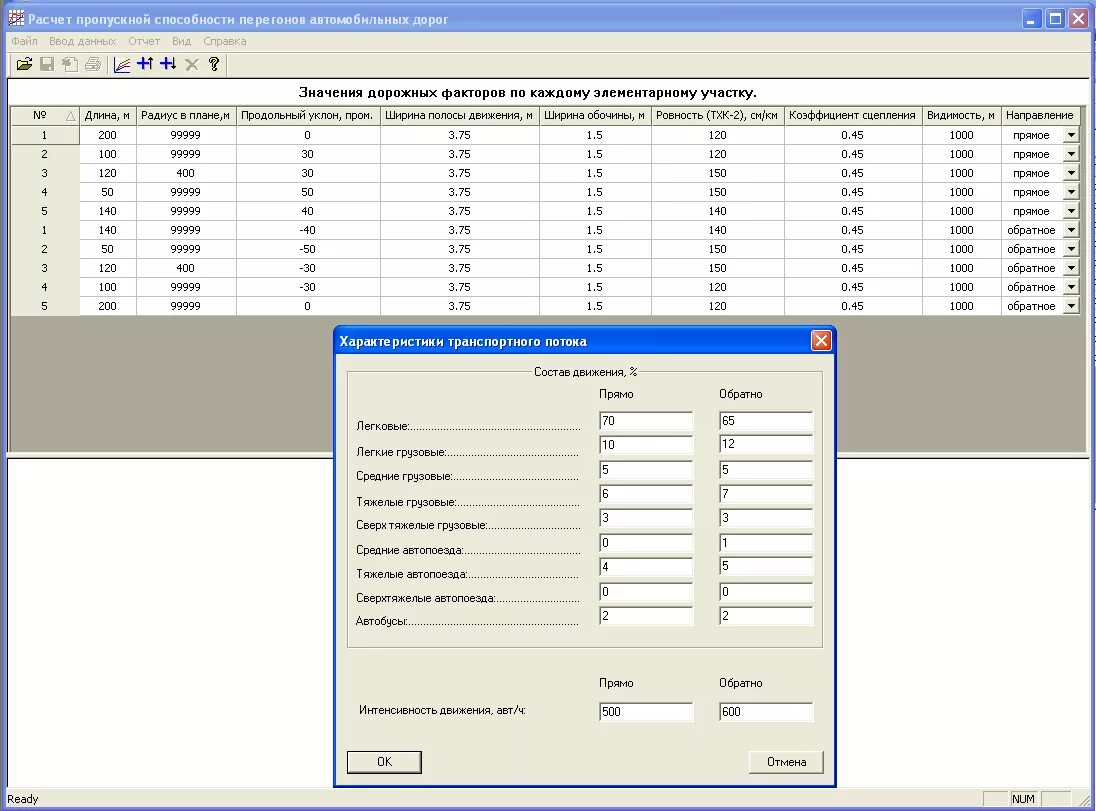Screen dimensions: 1096x811
Task: Click the application icon in title bar
Action: point(16,18)
